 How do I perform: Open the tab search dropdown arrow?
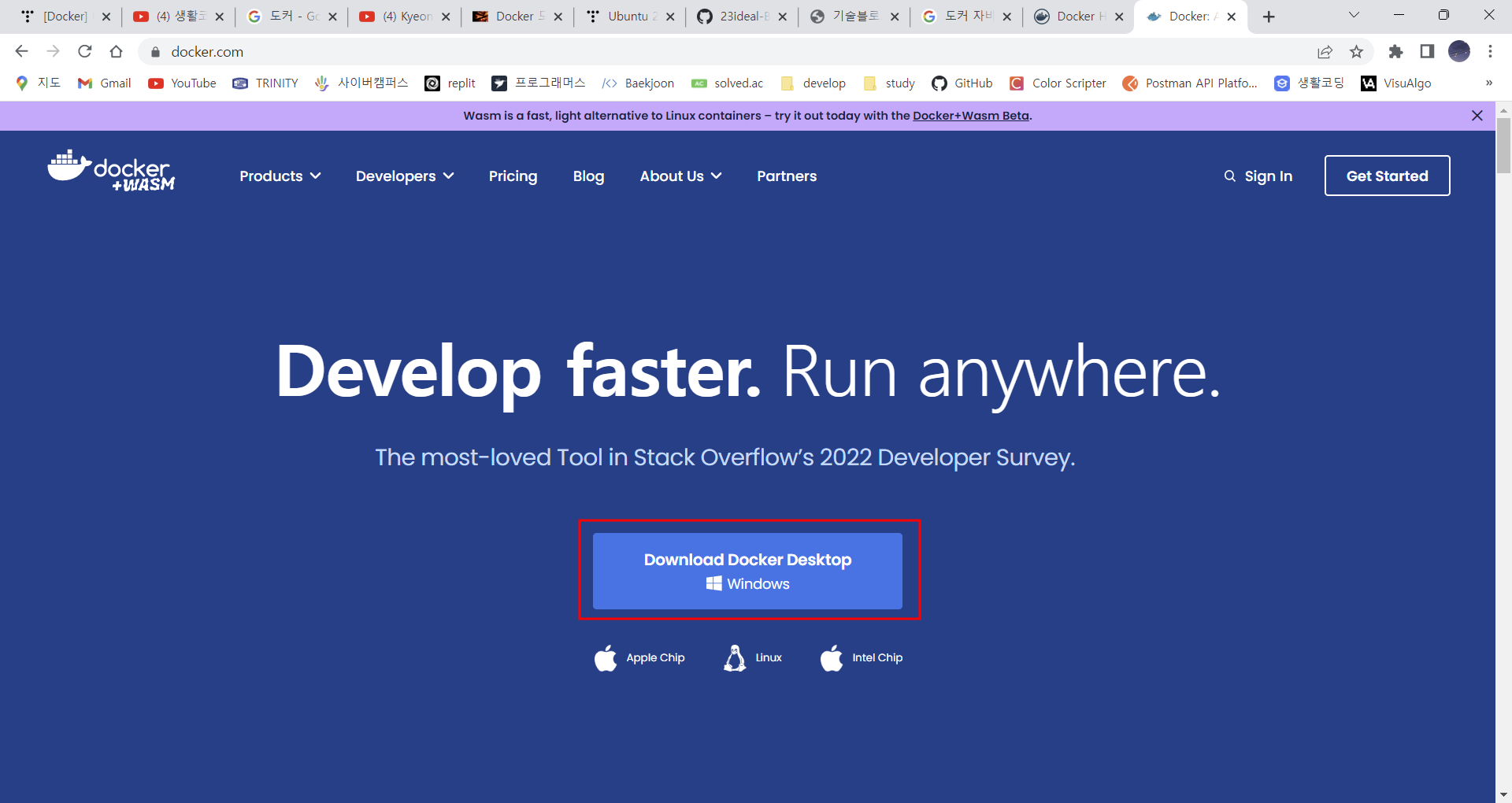click(x=1354, y=15)
